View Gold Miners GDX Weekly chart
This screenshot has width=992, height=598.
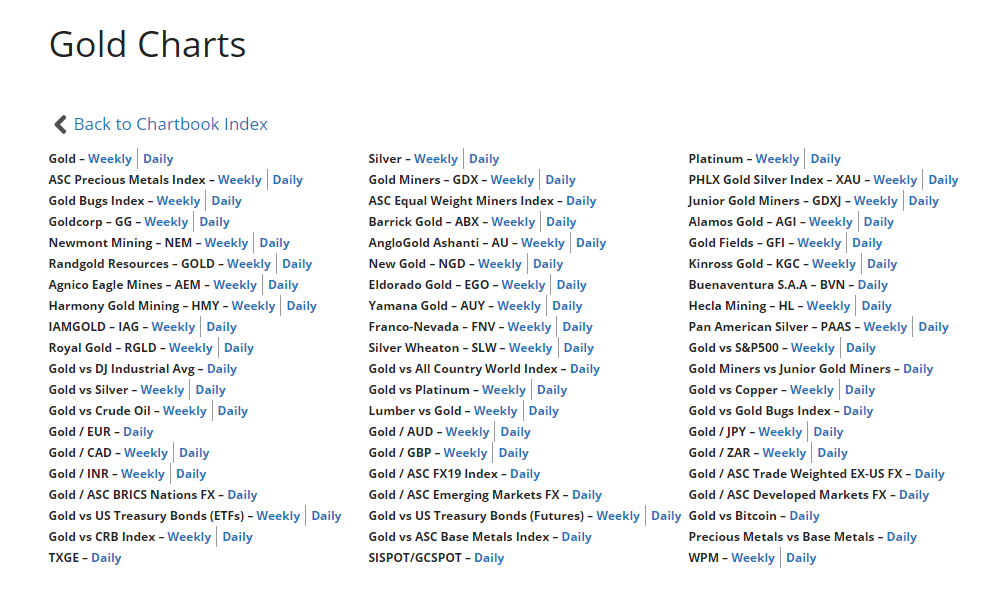[x=512, y=180]
